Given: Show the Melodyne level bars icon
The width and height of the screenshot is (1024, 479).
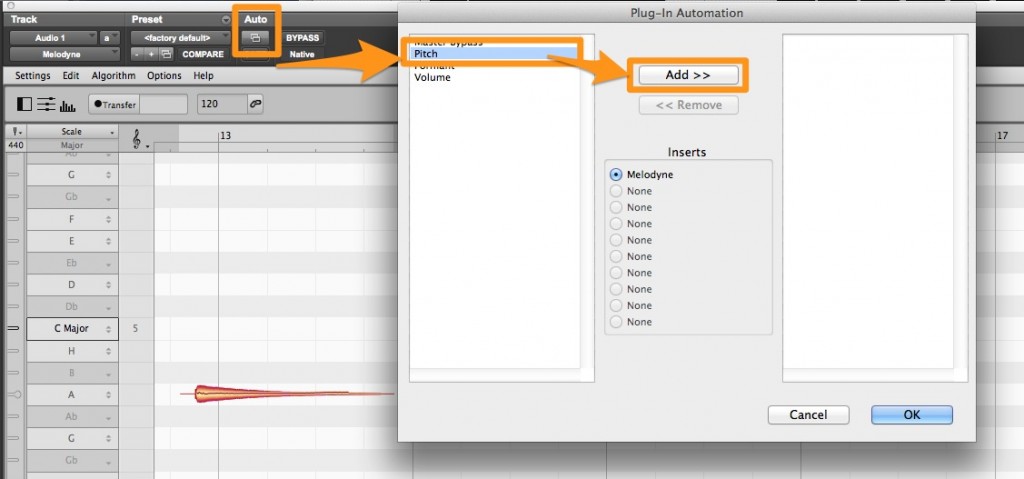Looking at the screenshot, I should (x=68, y=105).
